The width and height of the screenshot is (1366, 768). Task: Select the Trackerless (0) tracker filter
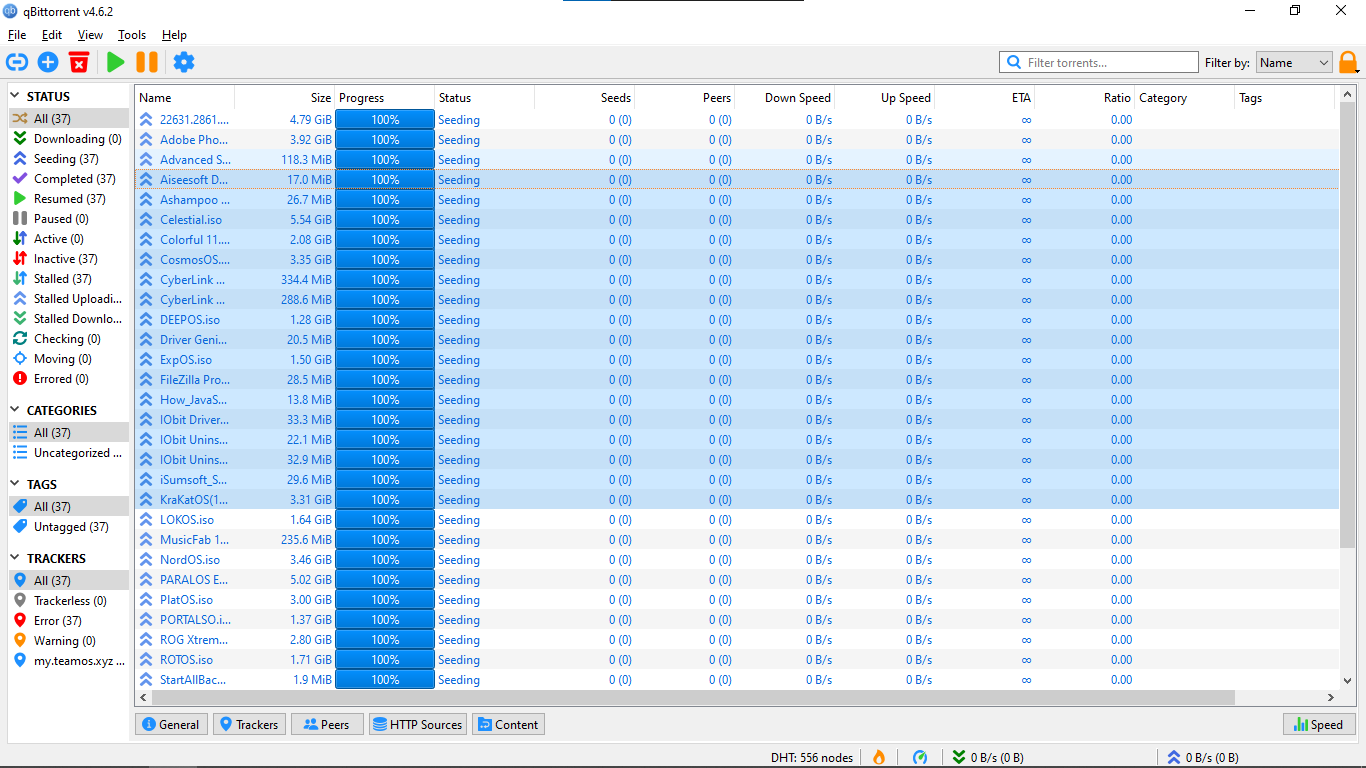tap(68, 601)
